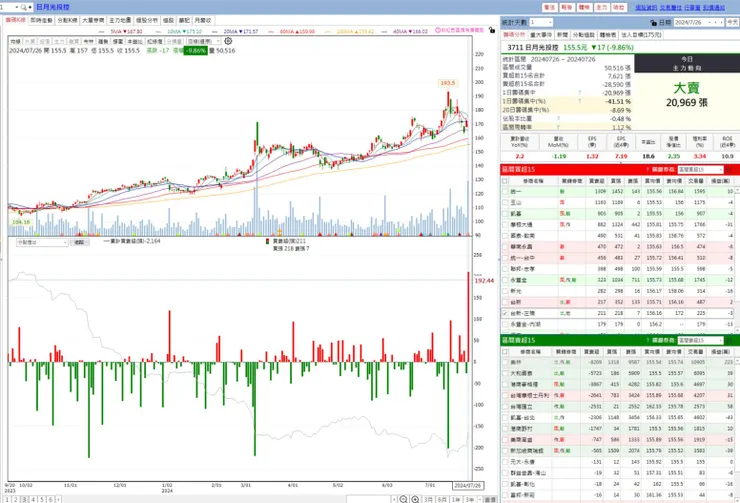The width and height of the screenshot is (740, 503).
Task: Open the stock code dropdown arrow at top left
Action: (17, 7)
